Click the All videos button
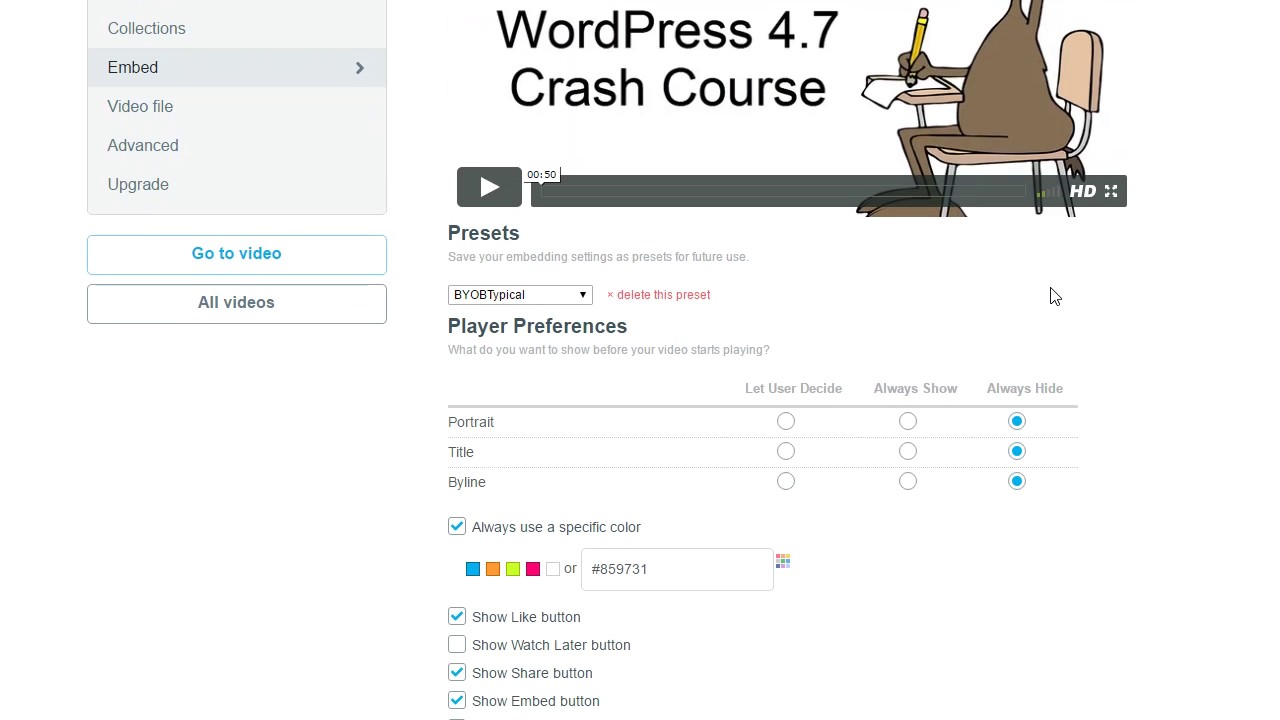1280x720 pixels. tap(237, 303)
